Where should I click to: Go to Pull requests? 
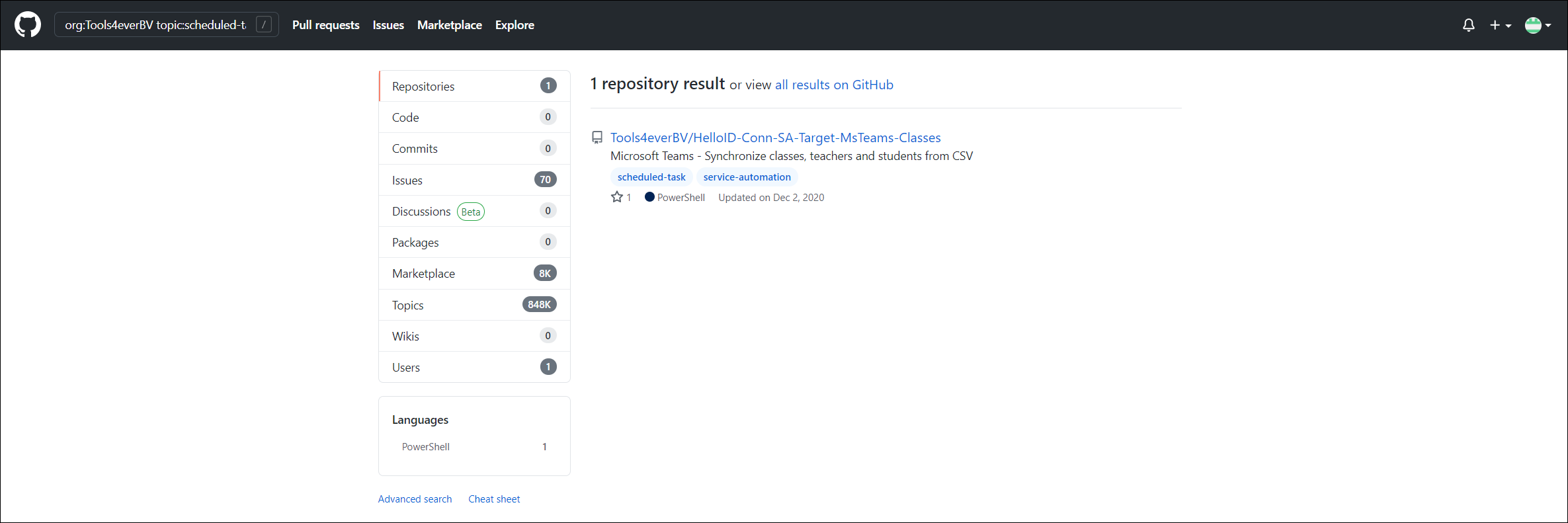coord(326,25)
